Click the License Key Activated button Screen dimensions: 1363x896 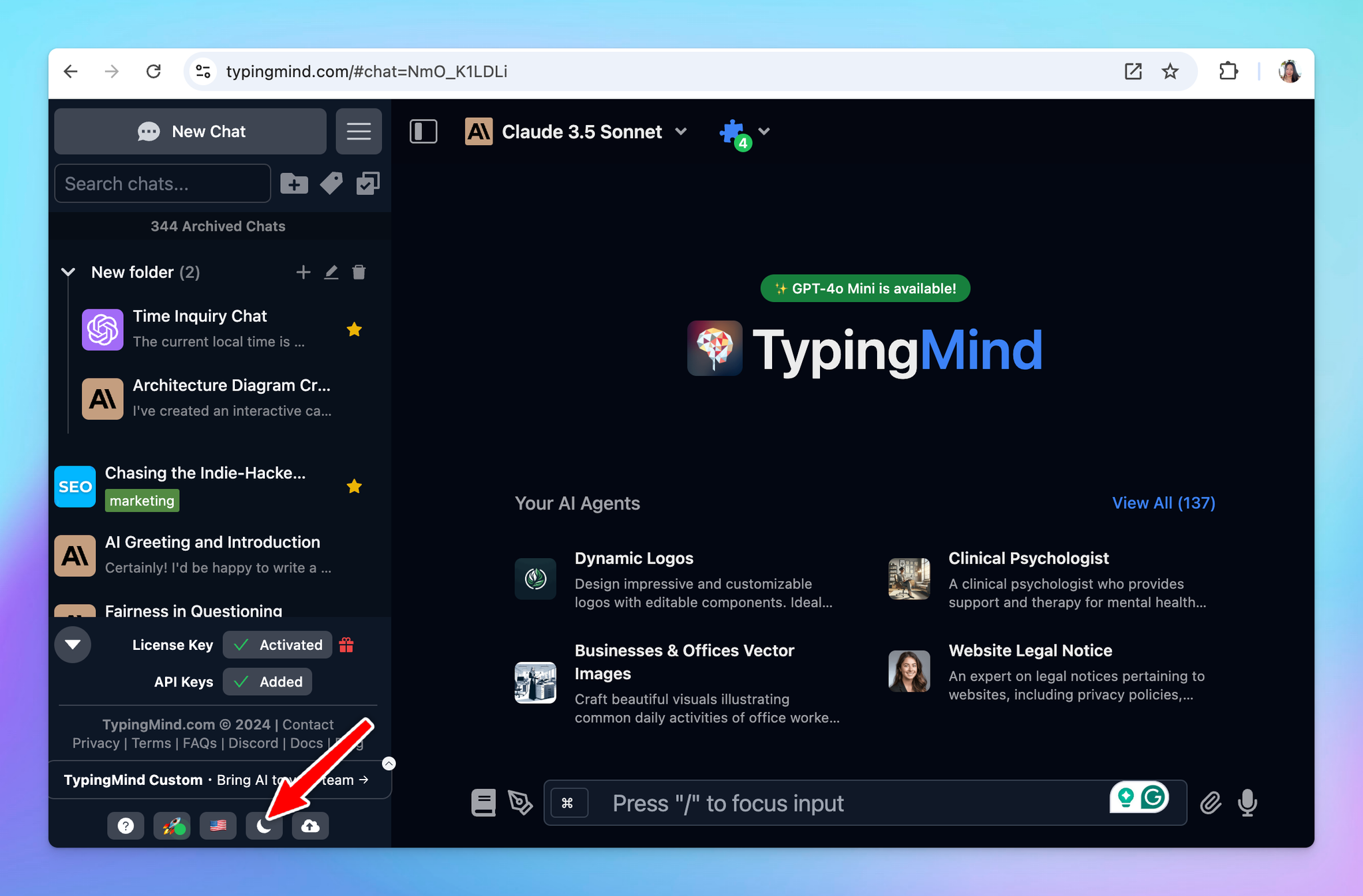(278, 645)
